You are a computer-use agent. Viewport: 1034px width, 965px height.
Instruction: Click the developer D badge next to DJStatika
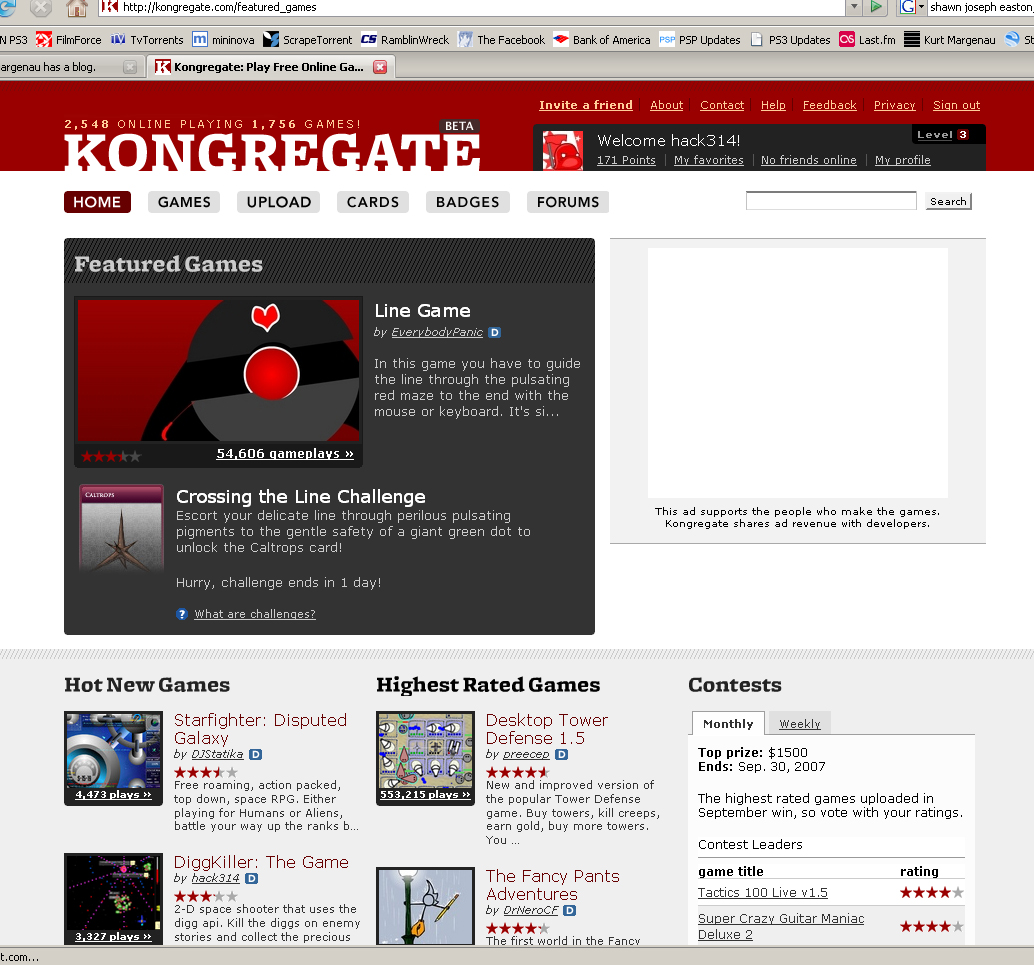256,754
